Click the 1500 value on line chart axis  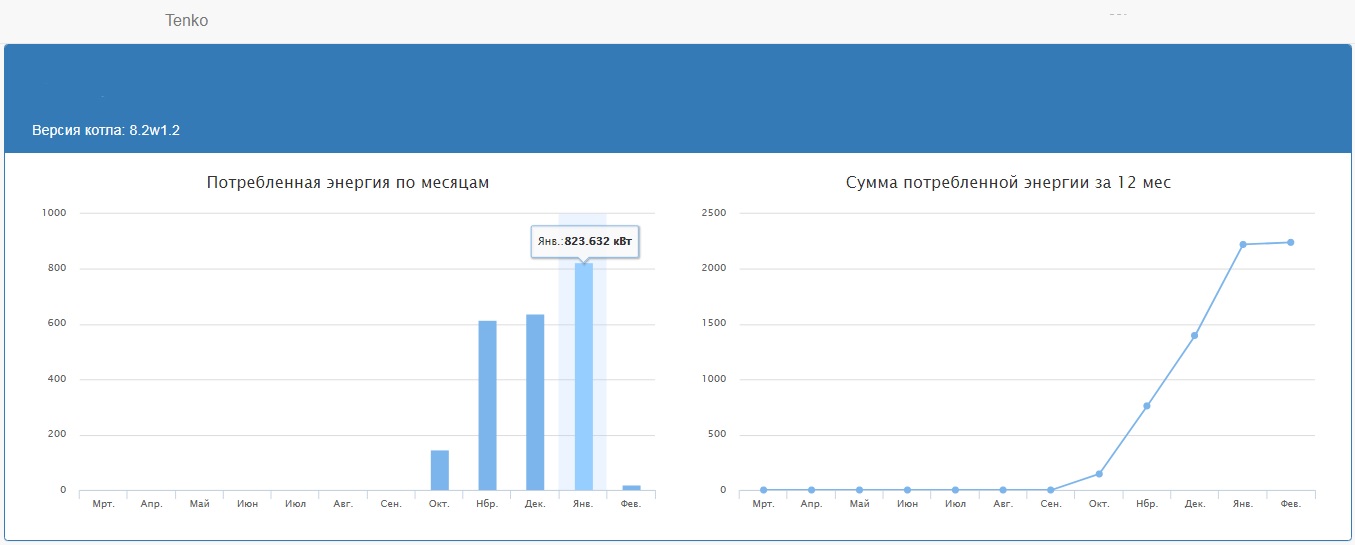coord(714,324)
